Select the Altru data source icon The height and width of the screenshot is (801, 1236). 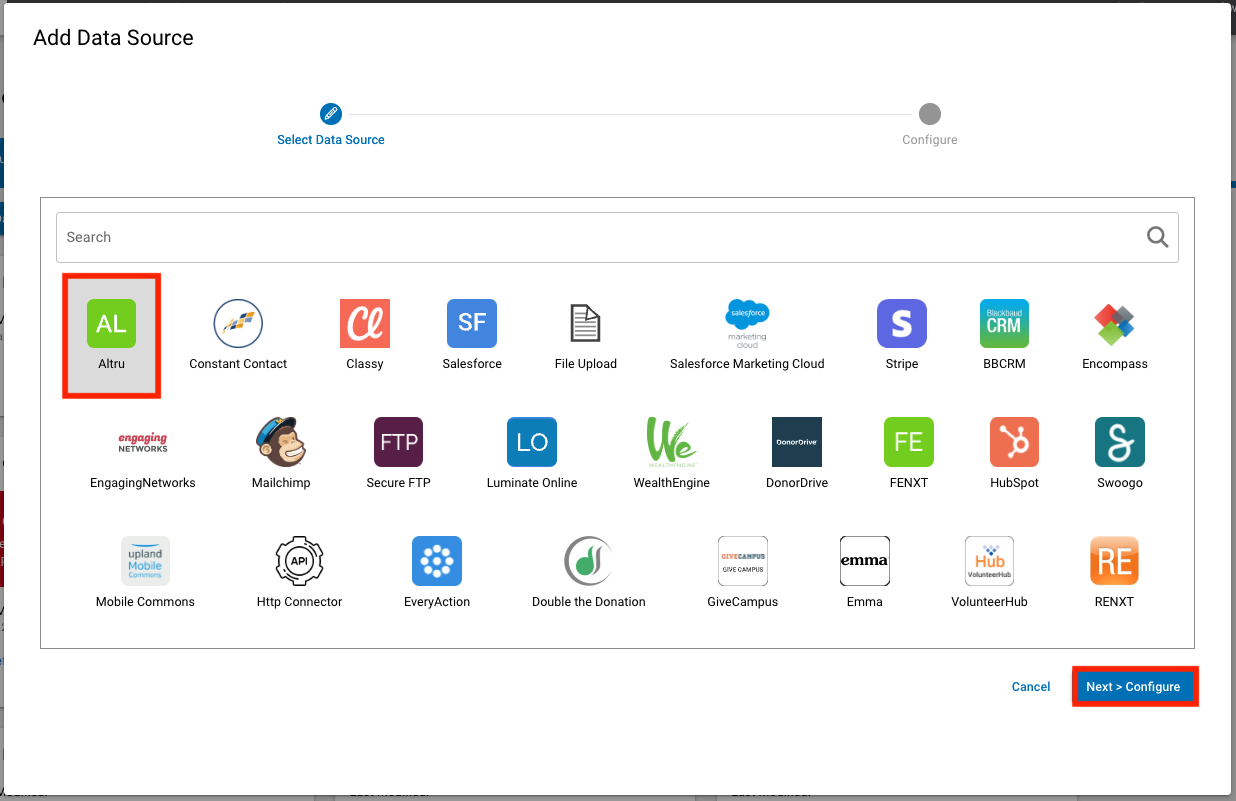tap(111, 323)
